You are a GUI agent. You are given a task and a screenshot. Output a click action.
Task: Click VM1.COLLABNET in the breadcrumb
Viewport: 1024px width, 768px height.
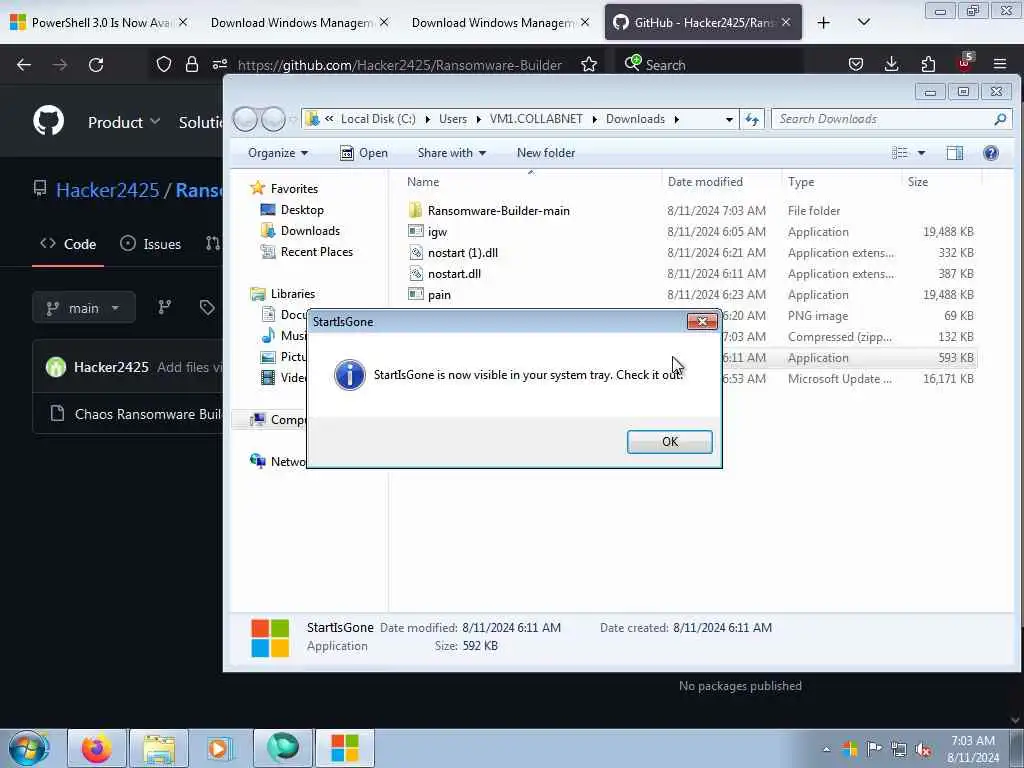536,119
